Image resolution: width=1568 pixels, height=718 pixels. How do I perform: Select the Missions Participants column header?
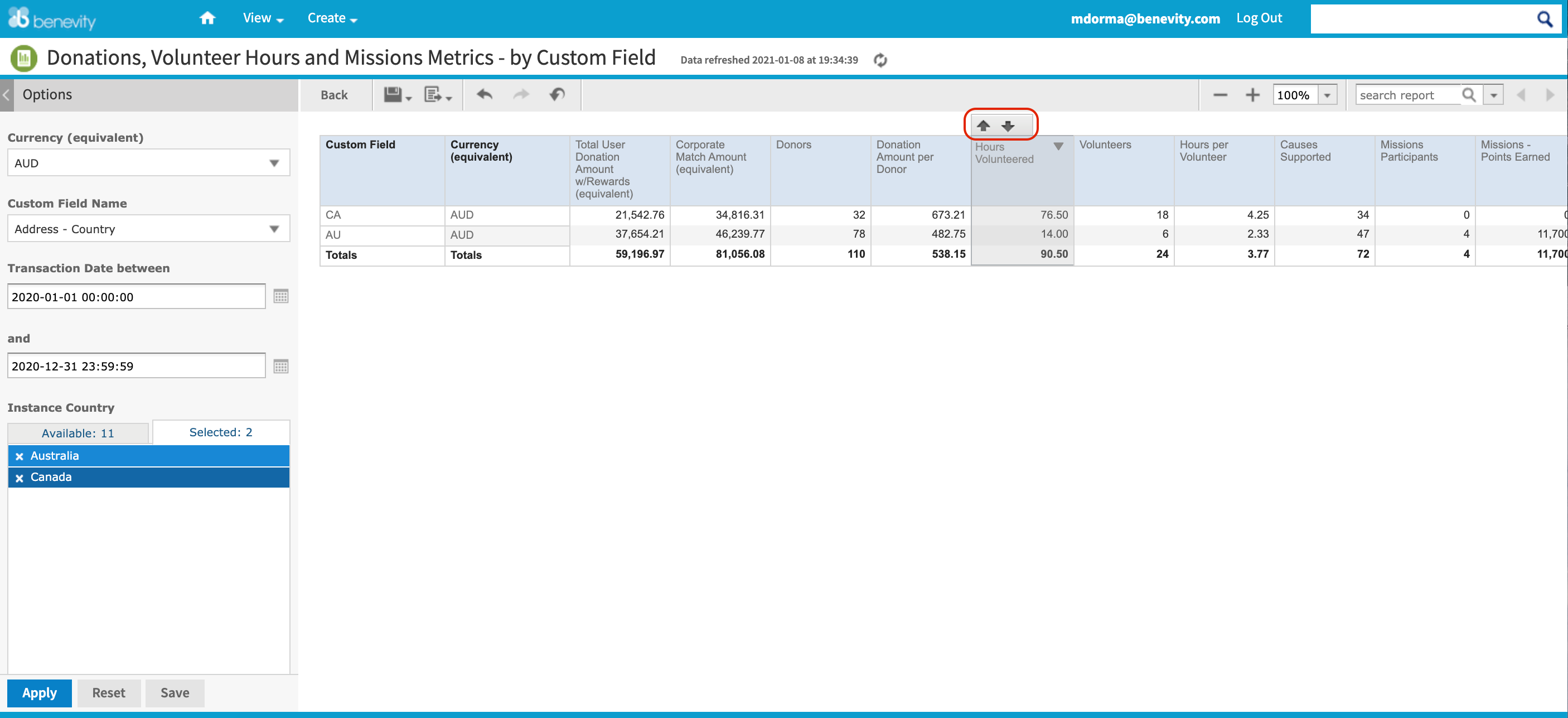(x=1424, y=171)
